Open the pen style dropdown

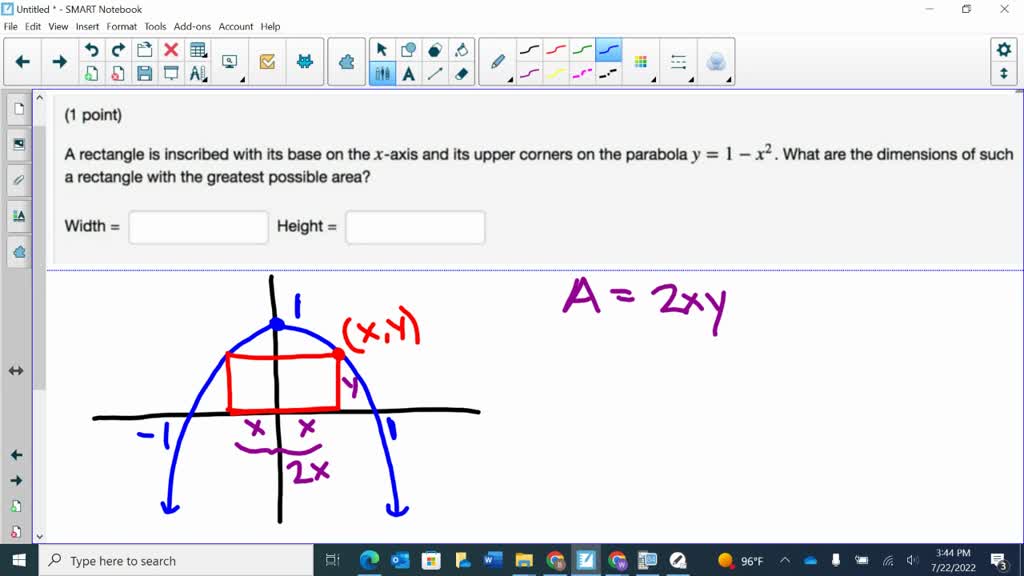(x=512, y=77)
